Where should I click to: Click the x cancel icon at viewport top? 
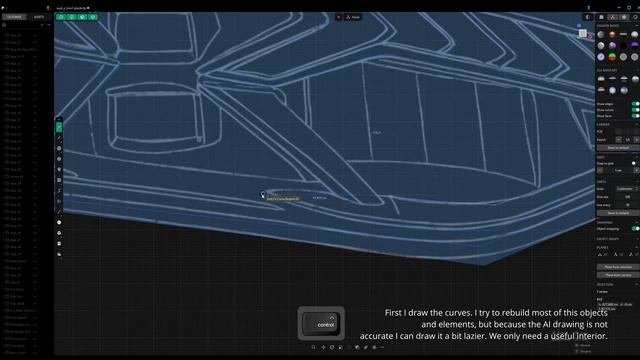click(338, 17)
